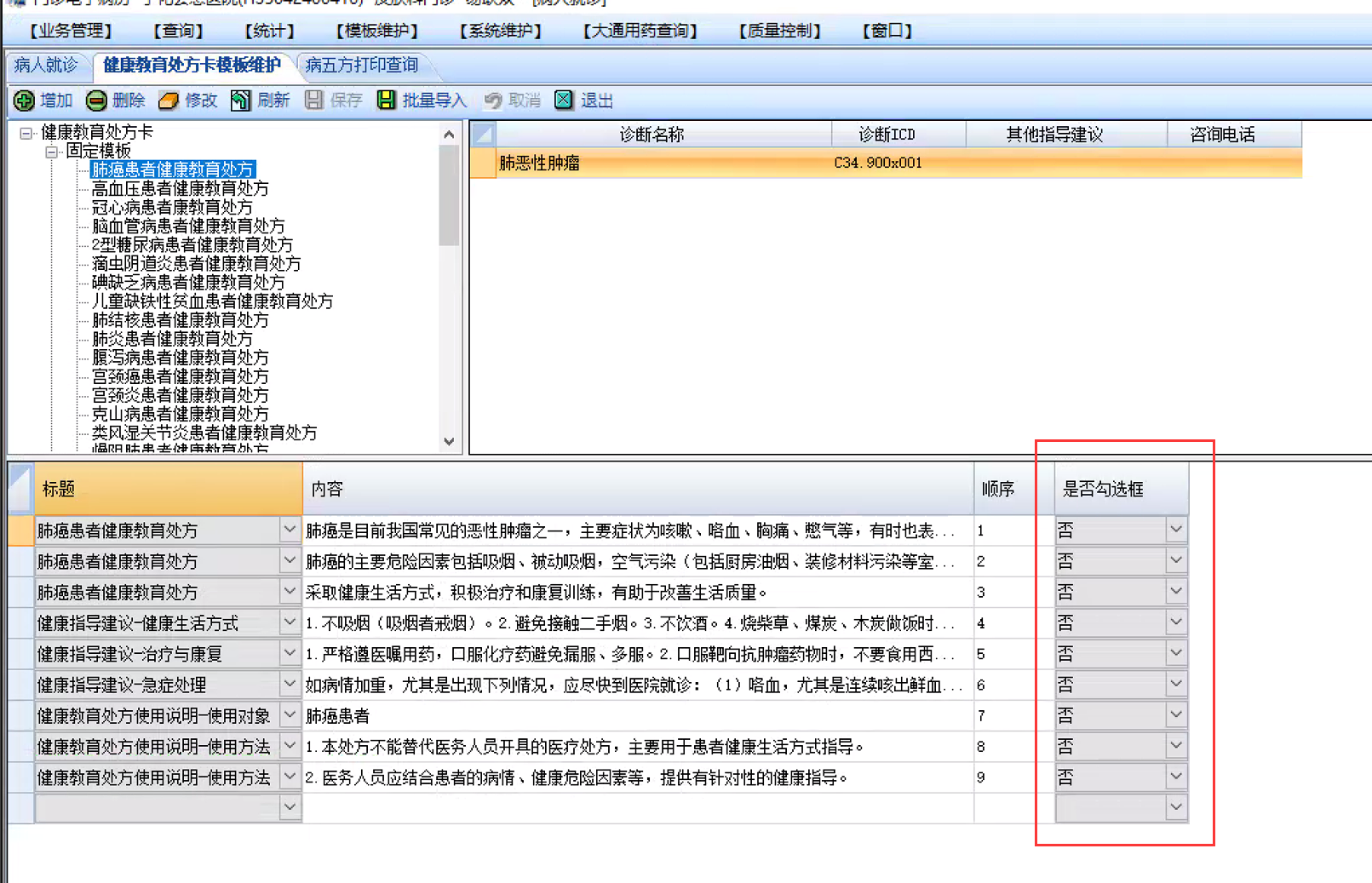Select 肺结核患者健康教育处方 in the tree
Screen dimensions: 1372x883
[180, 320]
